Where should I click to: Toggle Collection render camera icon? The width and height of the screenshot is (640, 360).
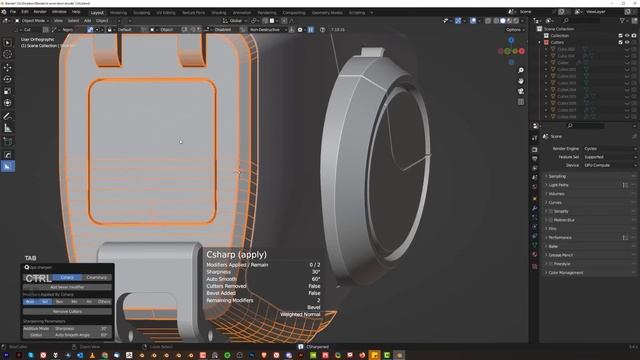click(x=634, y=36)
